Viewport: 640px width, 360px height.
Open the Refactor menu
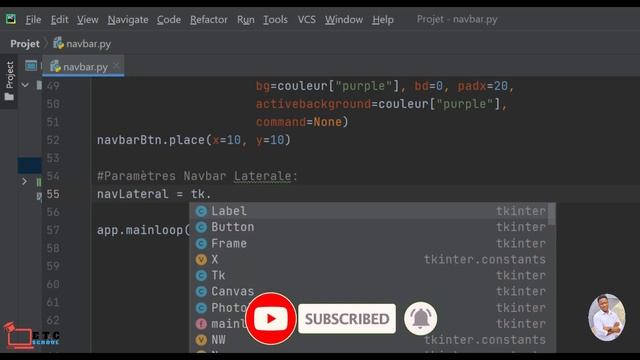[209, 20]
